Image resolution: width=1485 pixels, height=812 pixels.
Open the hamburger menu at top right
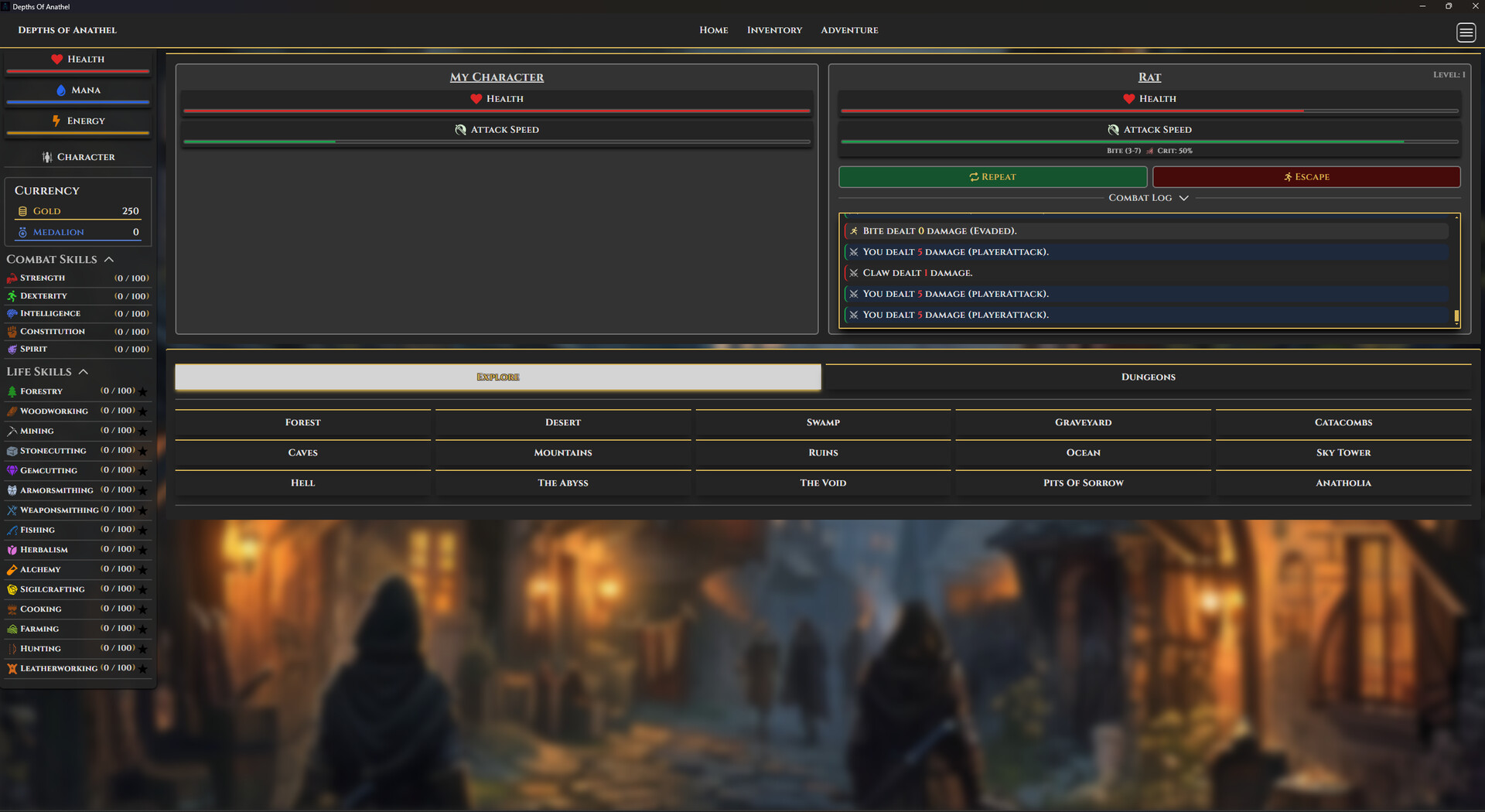click(1466, 32)
